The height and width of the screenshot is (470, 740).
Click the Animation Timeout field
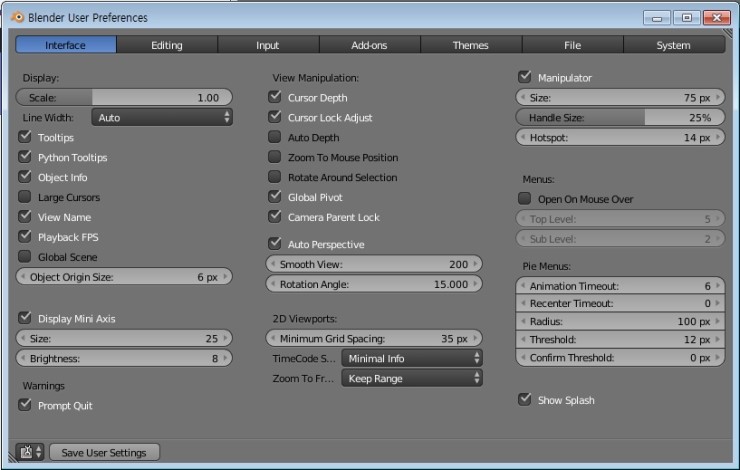(x=620, y=285)
